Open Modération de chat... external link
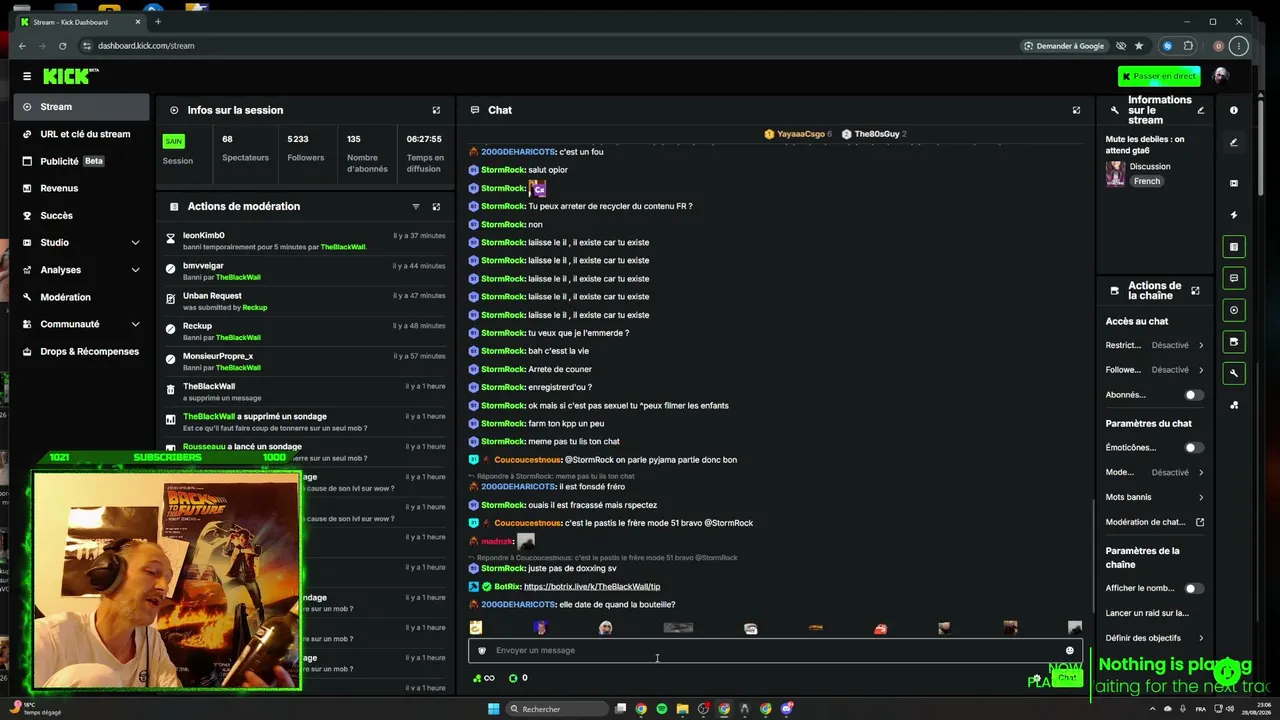Viewport: 1280px width, 720px height. coord(1155,522)
